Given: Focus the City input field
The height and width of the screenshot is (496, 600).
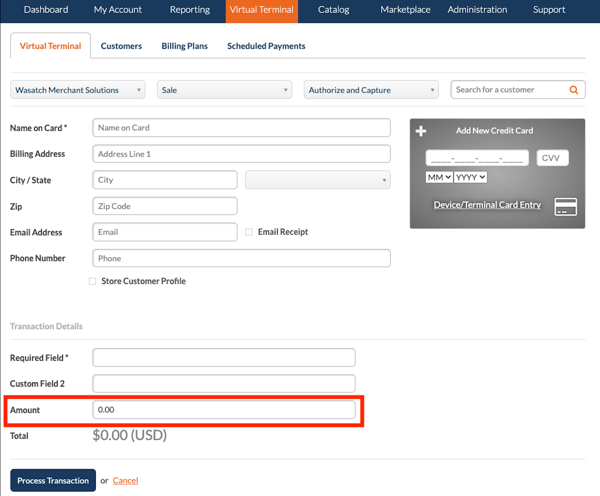Looking at the screenshot, I should [165, 180].
